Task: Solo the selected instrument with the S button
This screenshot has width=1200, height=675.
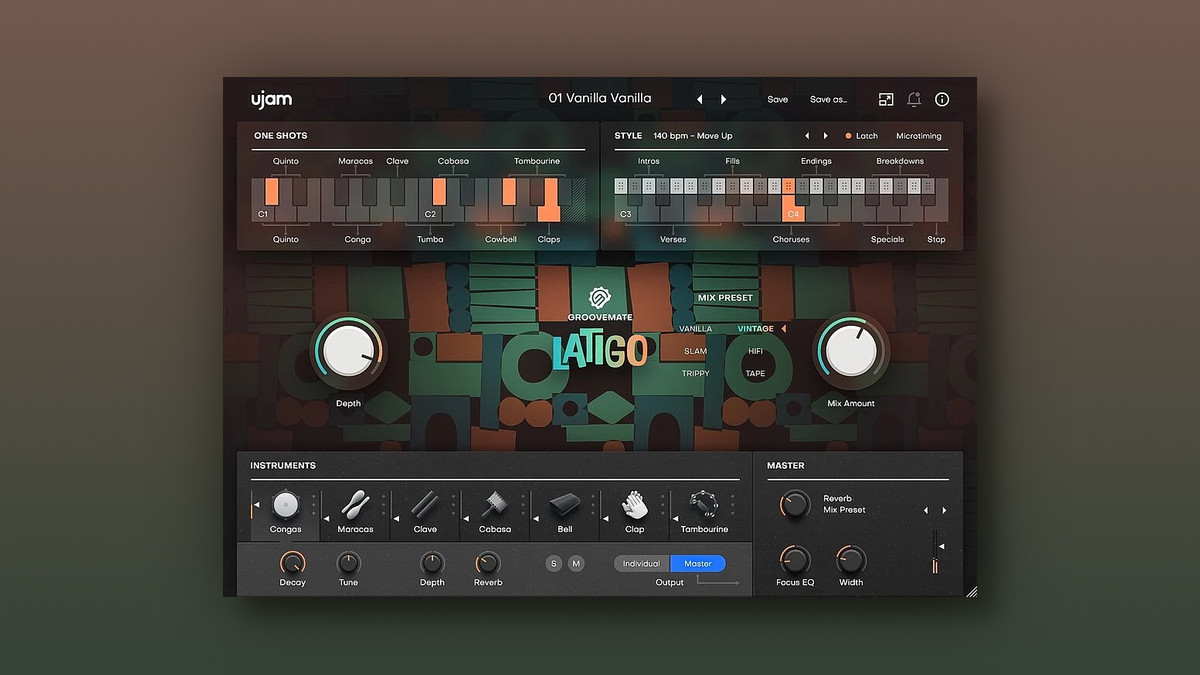Action: click(553, 563)
